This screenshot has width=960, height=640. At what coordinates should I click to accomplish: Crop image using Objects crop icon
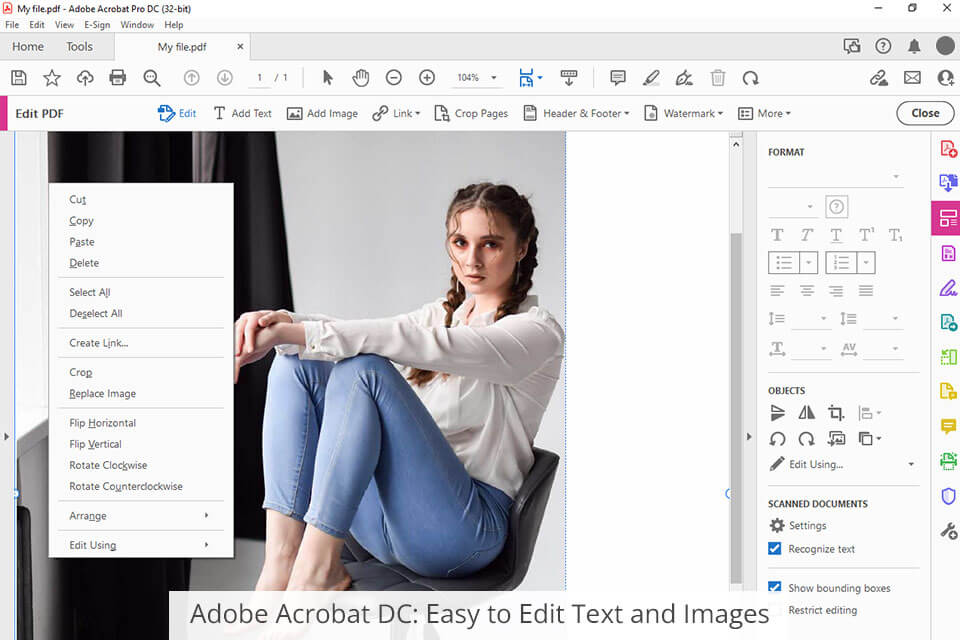tap(836, 413)
